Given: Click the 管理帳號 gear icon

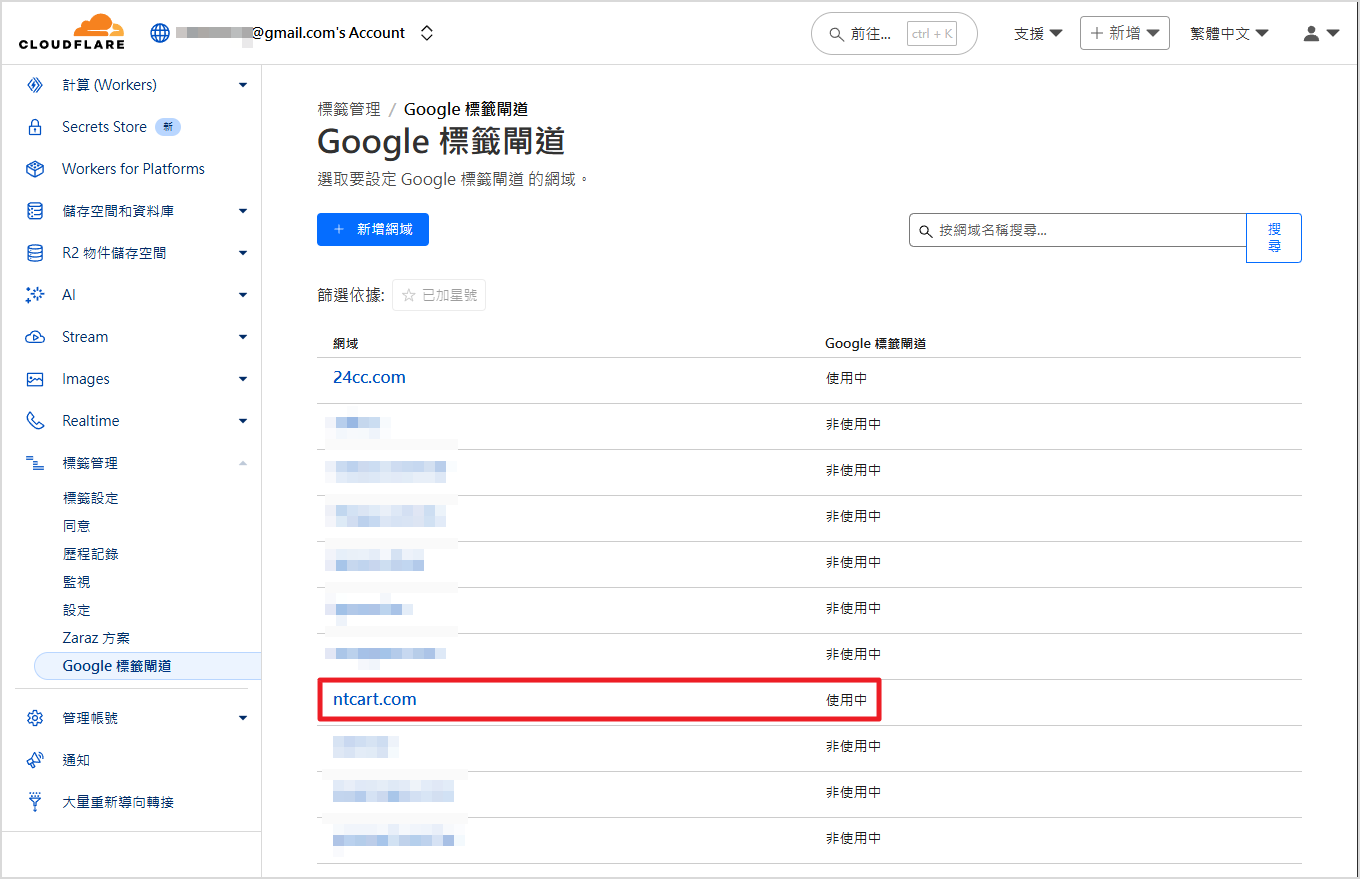Looking at the screenshot, I should click(x=35, y=718).
